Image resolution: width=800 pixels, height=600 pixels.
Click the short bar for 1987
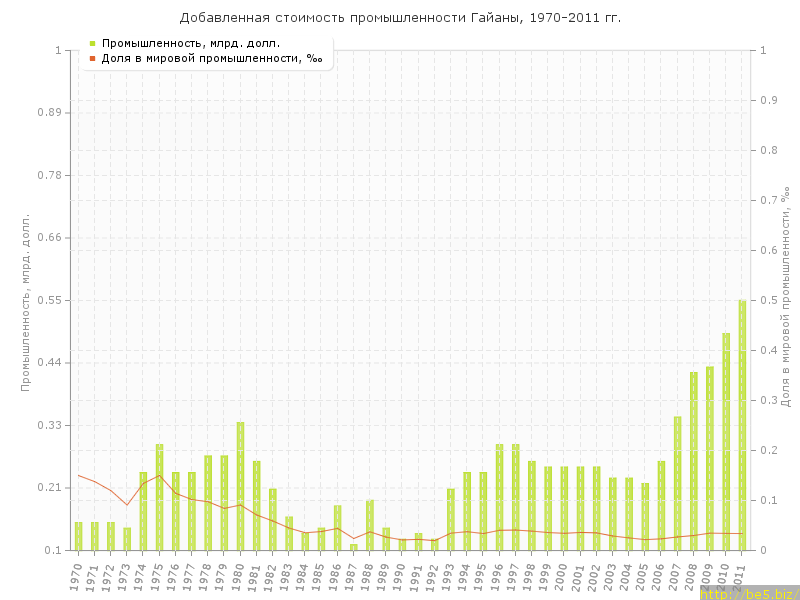click(353, 546)
